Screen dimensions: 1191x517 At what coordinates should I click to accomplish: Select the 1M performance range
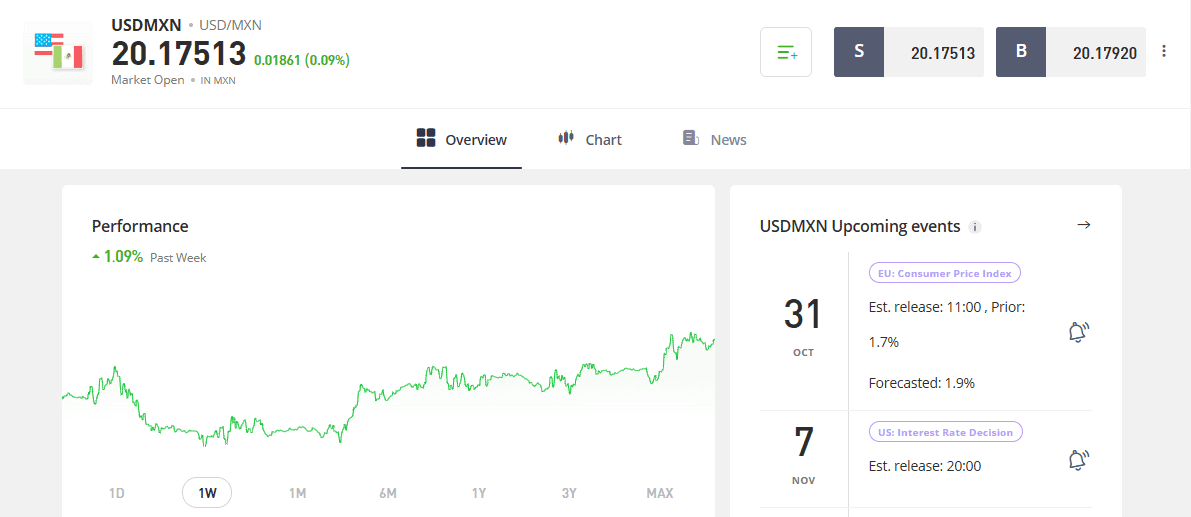[297, 493]
